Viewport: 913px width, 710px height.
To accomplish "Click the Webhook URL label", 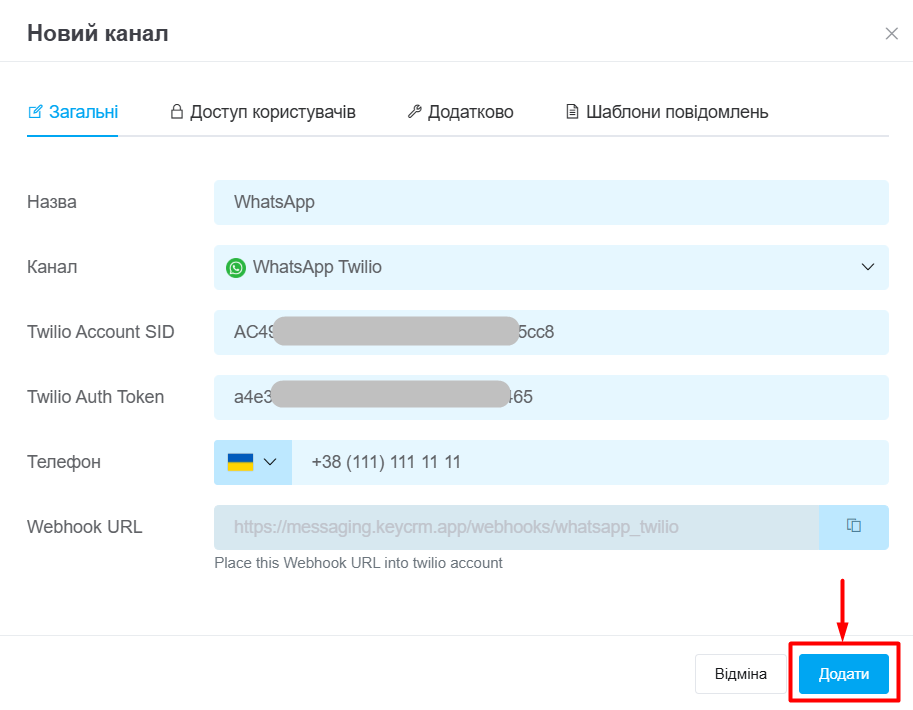I will click(84, 527).
